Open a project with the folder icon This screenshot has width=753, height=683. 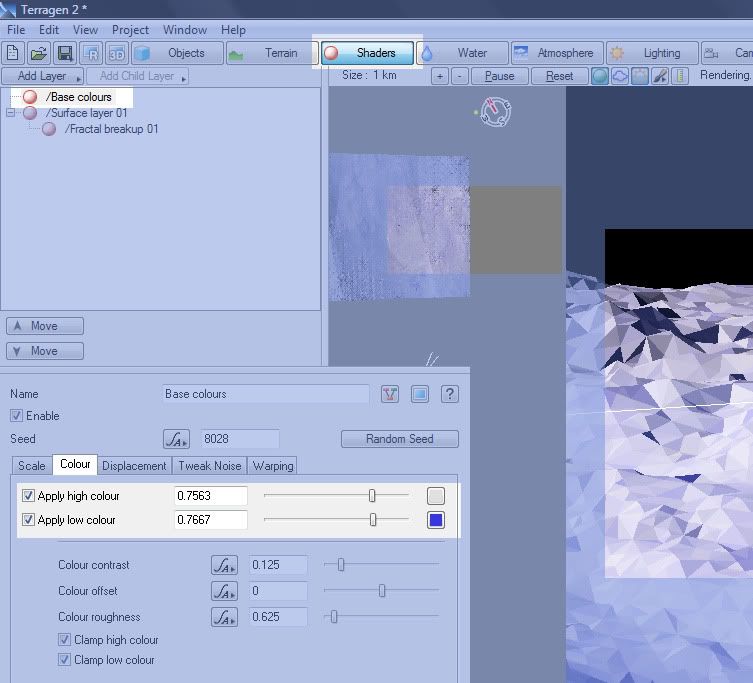click(39, 53)
